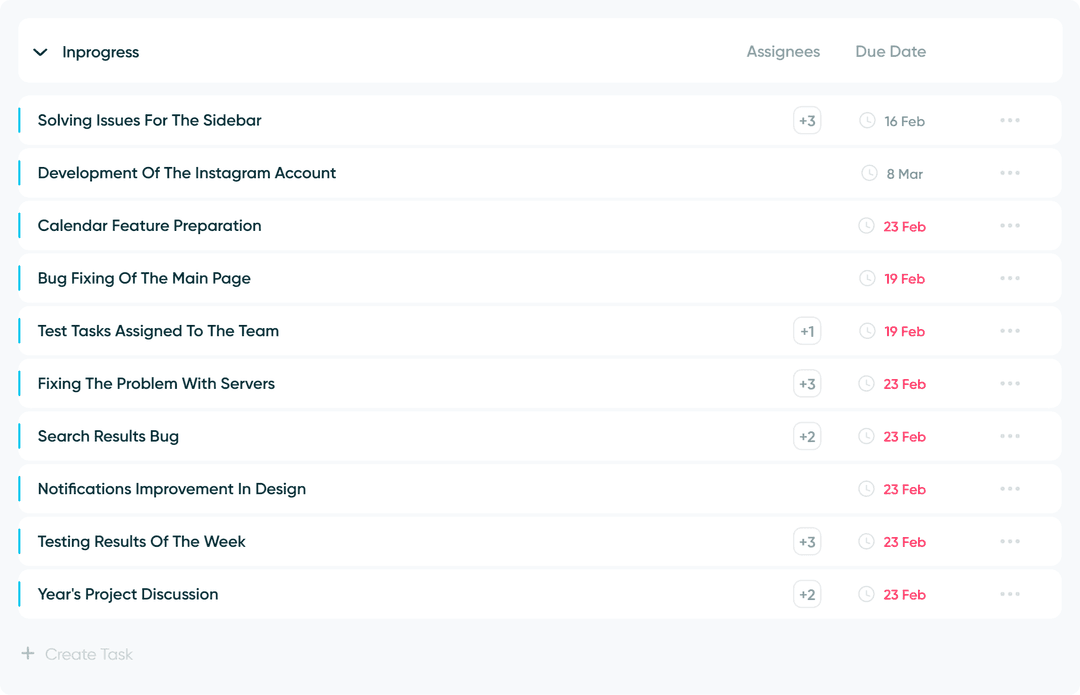Click 23 Feb date of Calendar Feature Preparation
The width and height of the screenshot is (1080, 695).
click(x=904, y=227)
